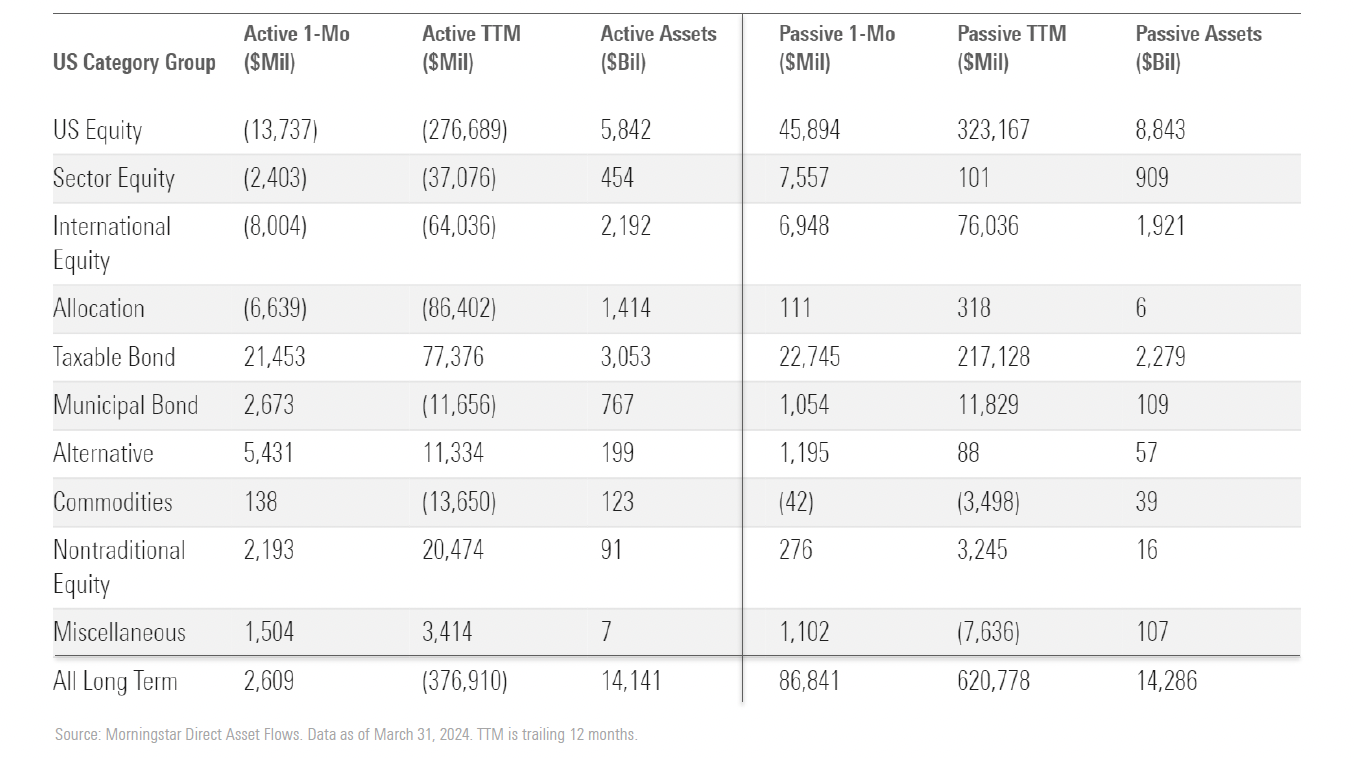Screen dimensions: 1354x758
Task: Click the 620,778 Passive TTM total cell
Action: 993,682
